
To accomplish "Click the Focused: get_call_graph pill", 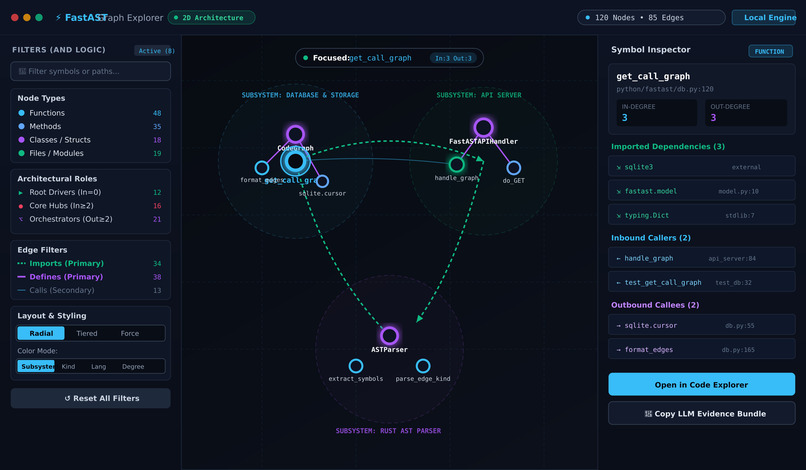I will (389, 58).
